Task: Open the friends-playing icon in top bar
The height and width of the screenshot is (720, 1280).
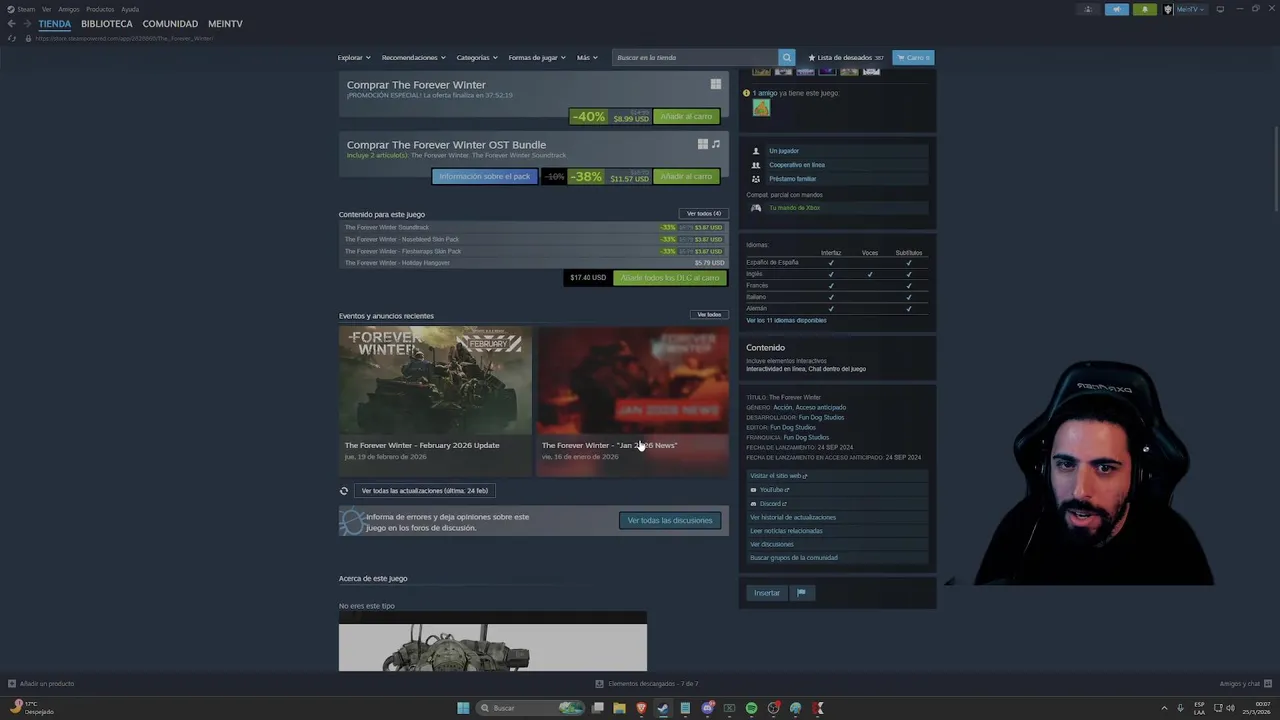Action: [x=1088, y=9]
